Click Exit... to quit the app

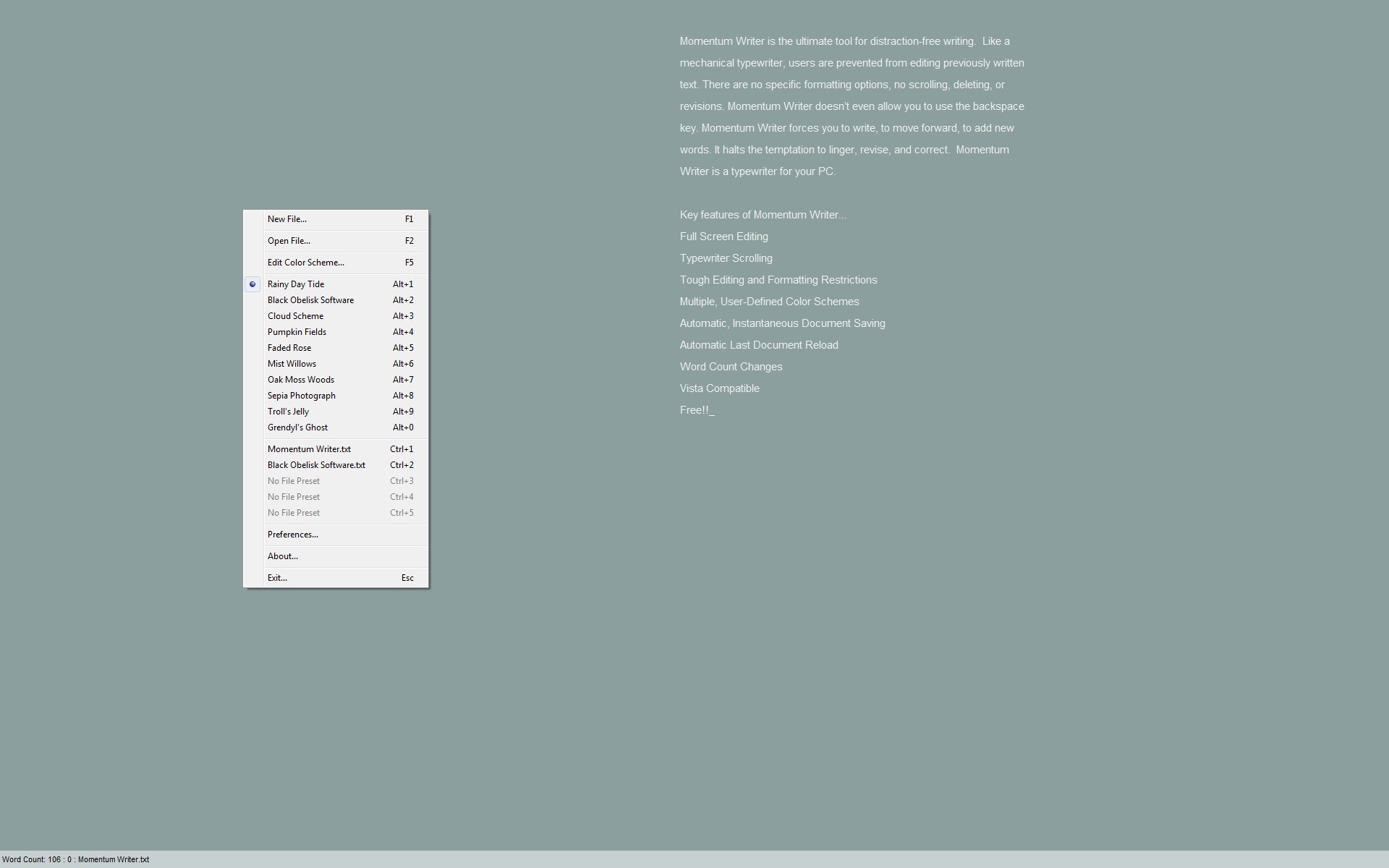coord(277,578)
